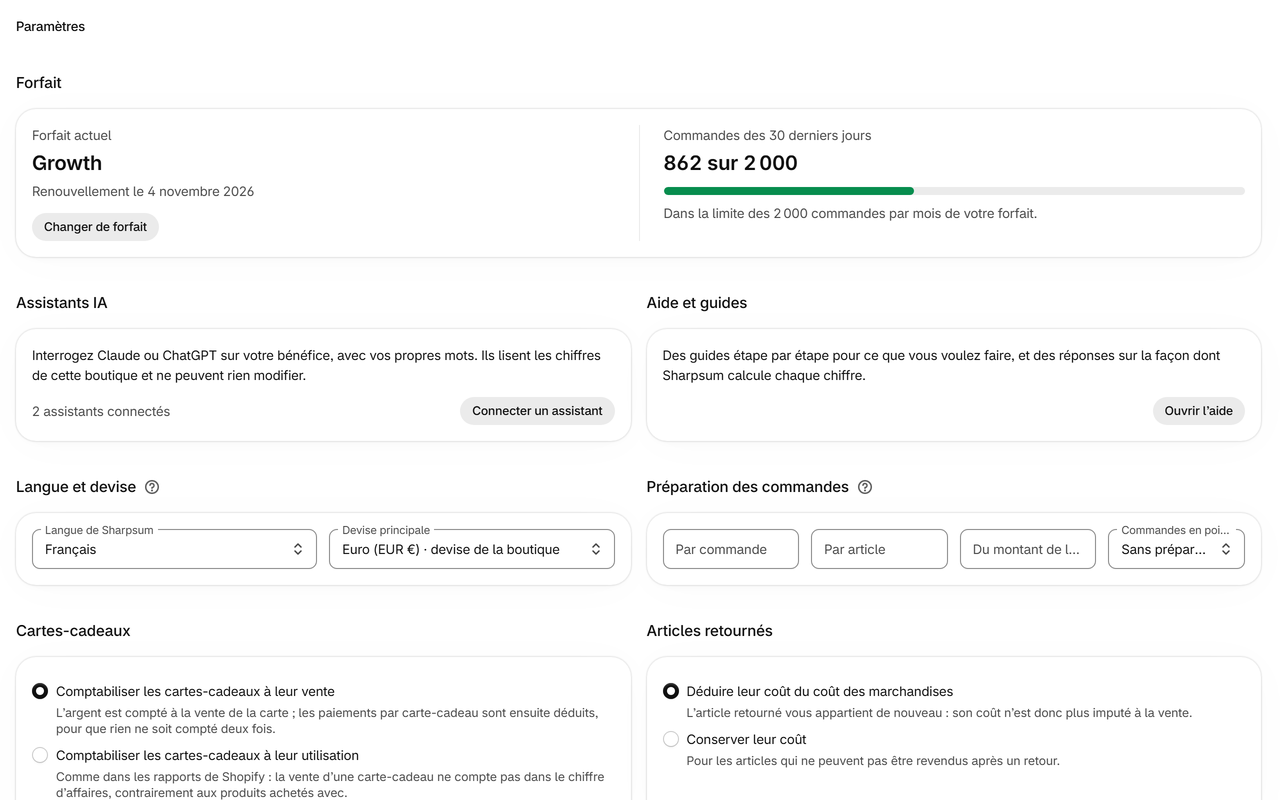Click the Aide et guides heading

697,303
